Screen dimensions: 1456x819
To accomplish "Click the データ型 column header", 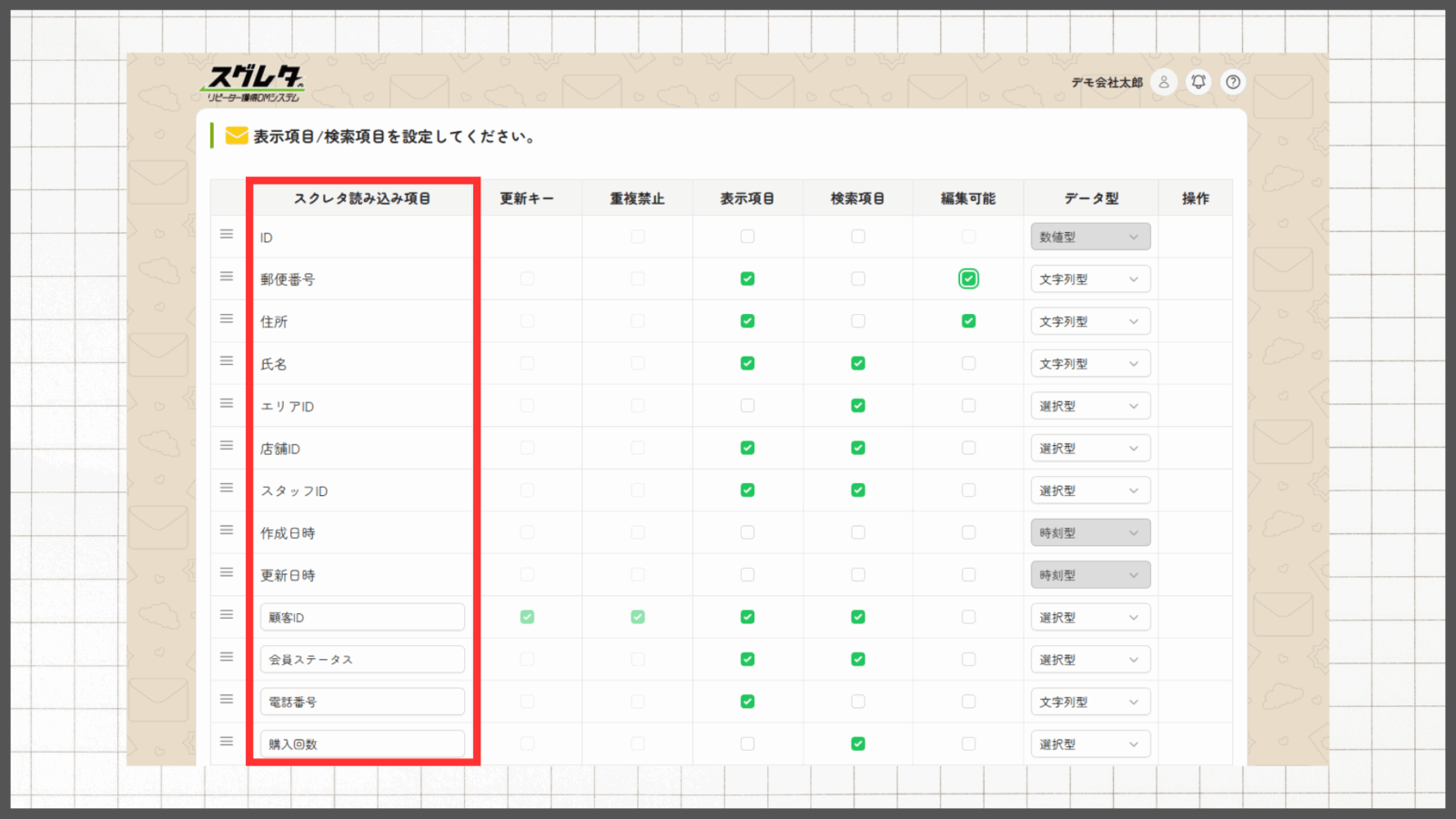I will click(1091, 198).
